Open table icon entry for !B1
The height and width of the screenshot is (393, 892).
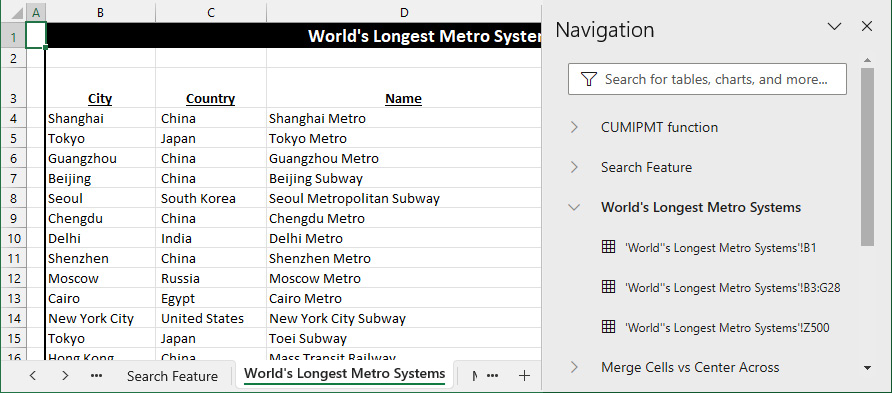point(608,247)
